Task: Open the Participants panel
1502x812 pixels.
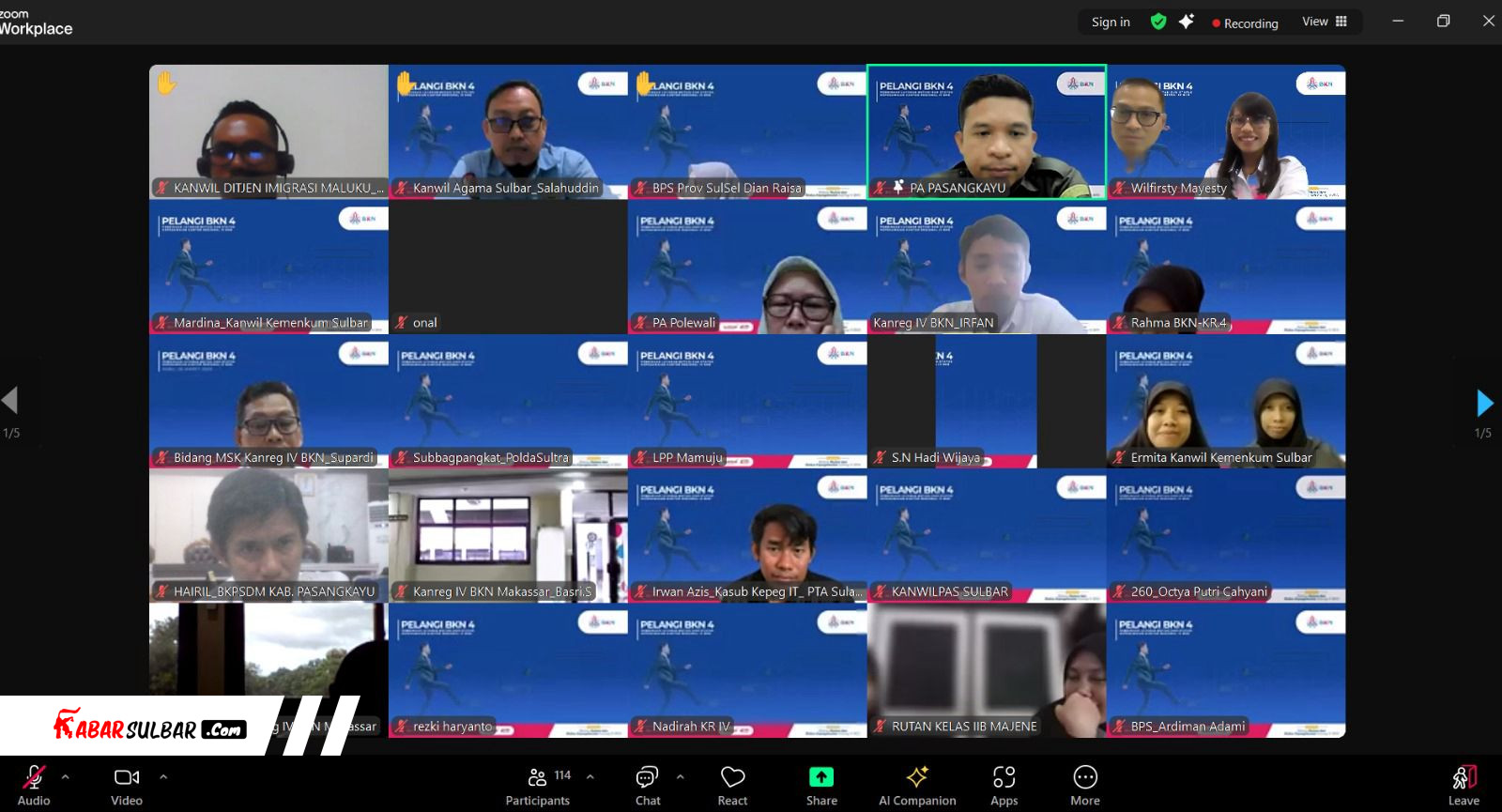Action: click(537, 784)
